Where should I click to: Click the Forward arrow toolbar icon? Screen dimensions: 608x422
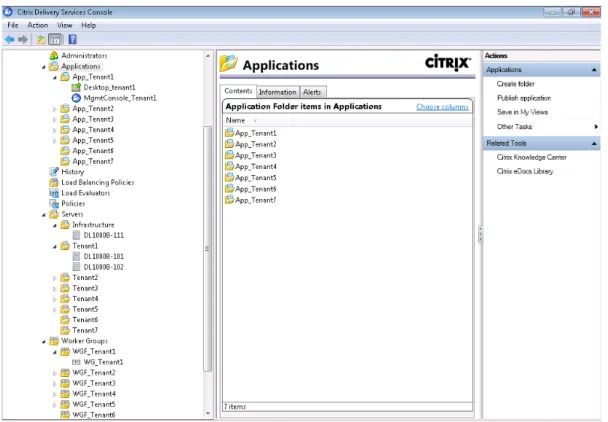click(23, 39)
